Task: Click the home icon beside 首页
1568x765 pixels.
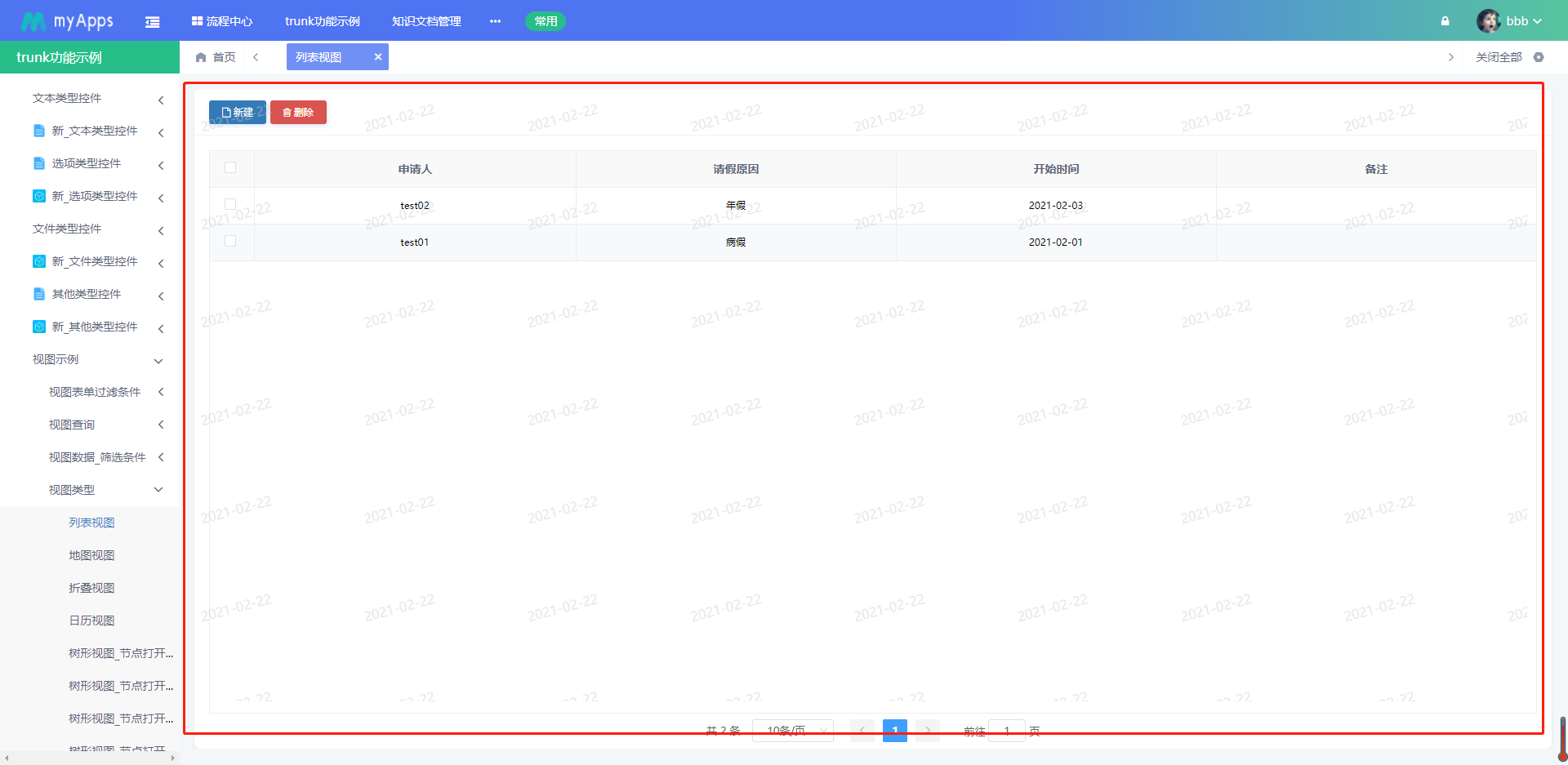Action: pos(201,57)
